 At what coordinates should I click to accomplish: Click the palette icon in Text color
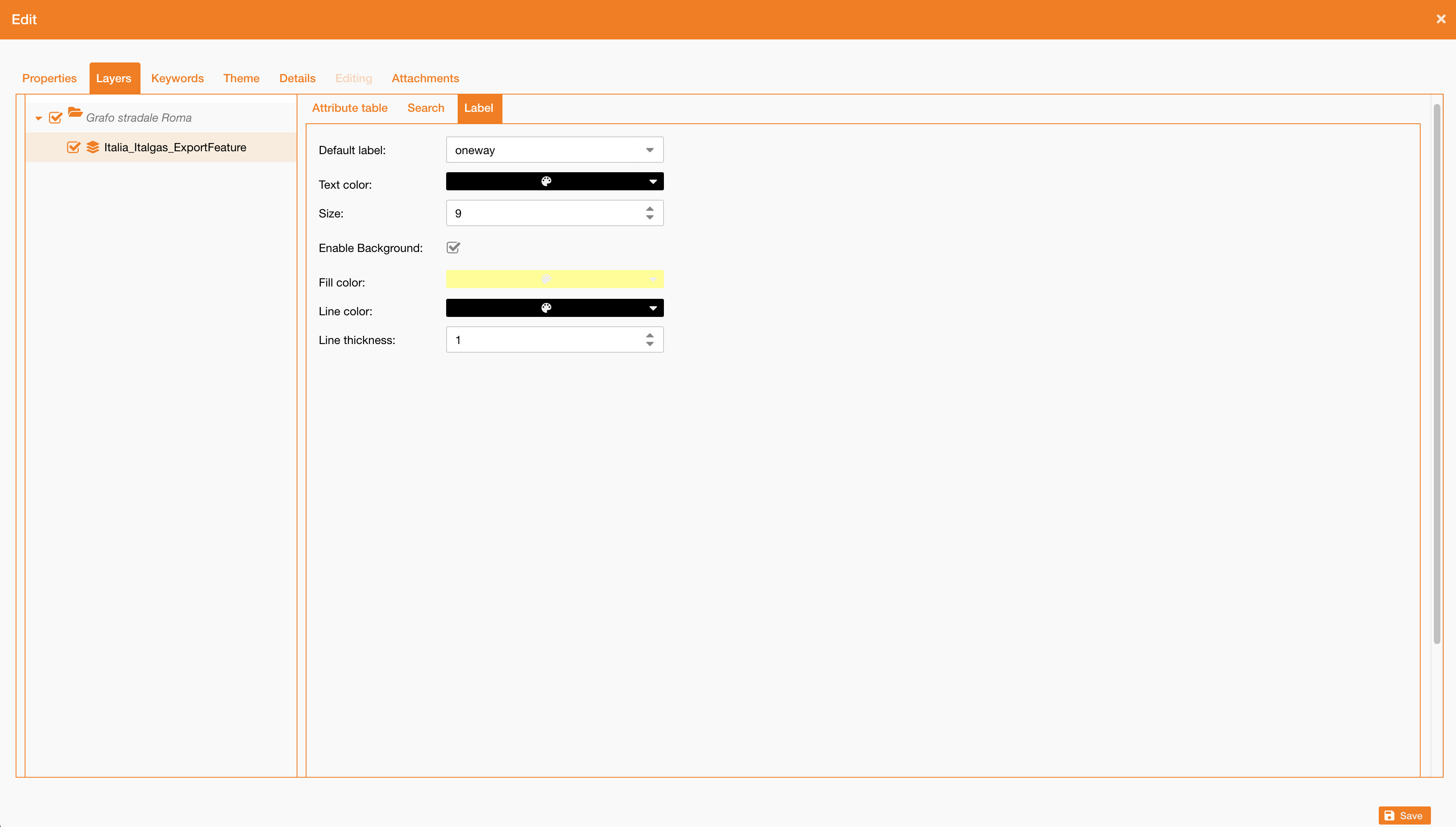546,181
